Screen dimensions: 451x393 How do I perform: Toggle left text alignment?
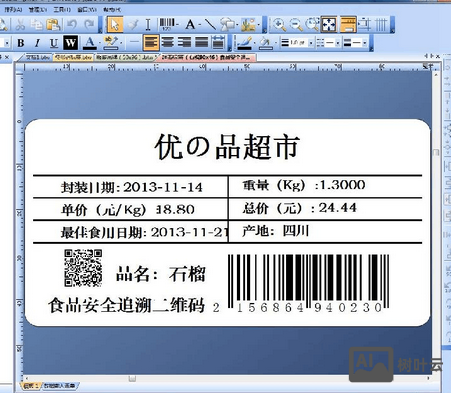coord(151,43)
